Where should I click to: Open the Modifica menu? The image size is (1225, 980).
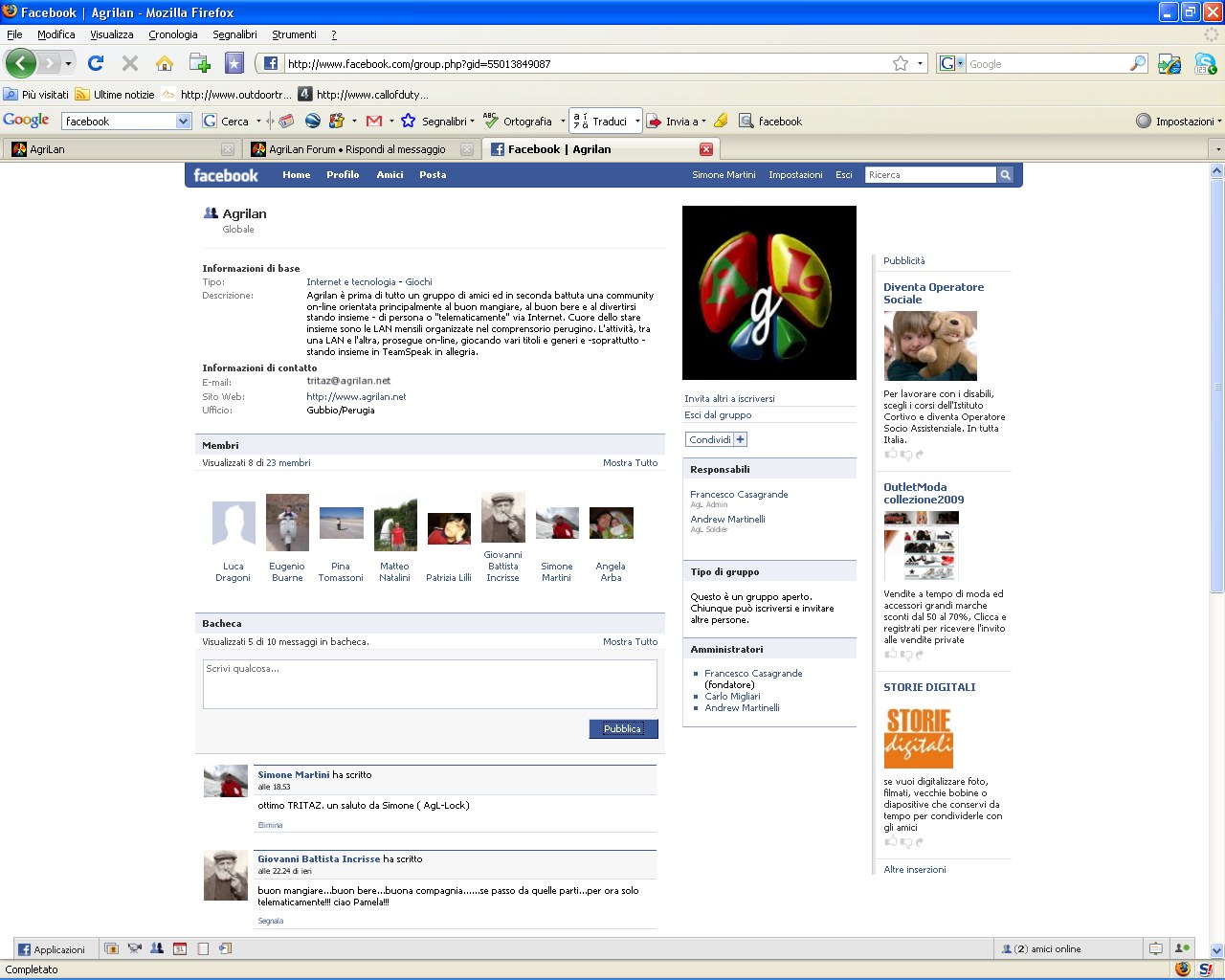(56, 34)
